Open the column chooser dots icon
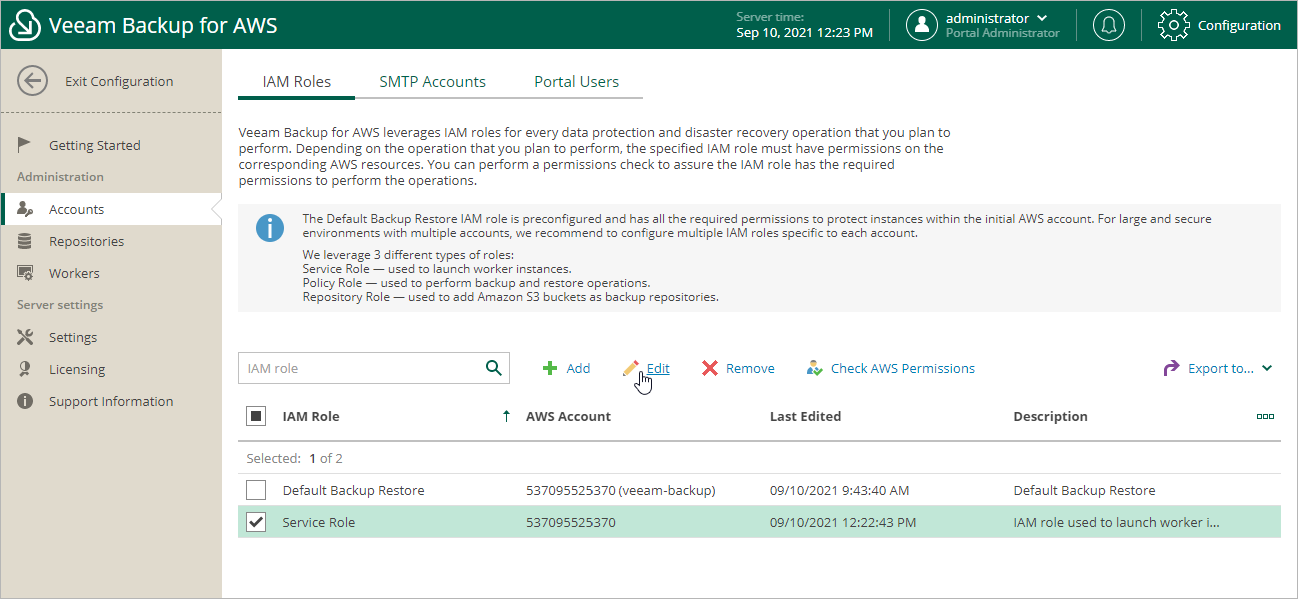1298x599 pixels. (1265, 416)
